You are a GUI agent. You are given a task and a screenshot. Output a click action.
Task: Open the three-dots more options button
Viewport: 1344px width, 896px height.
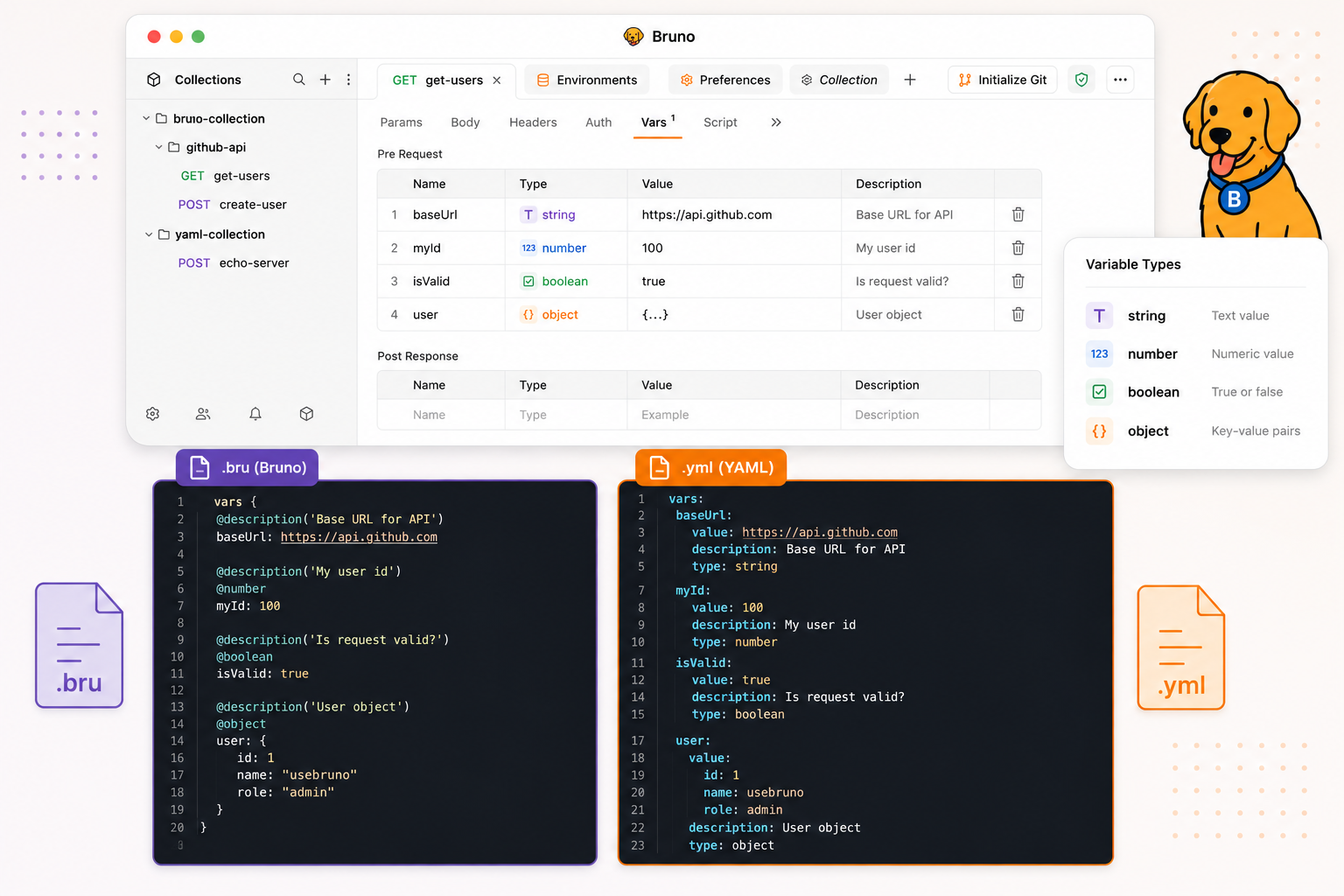tap(1120, 80)
